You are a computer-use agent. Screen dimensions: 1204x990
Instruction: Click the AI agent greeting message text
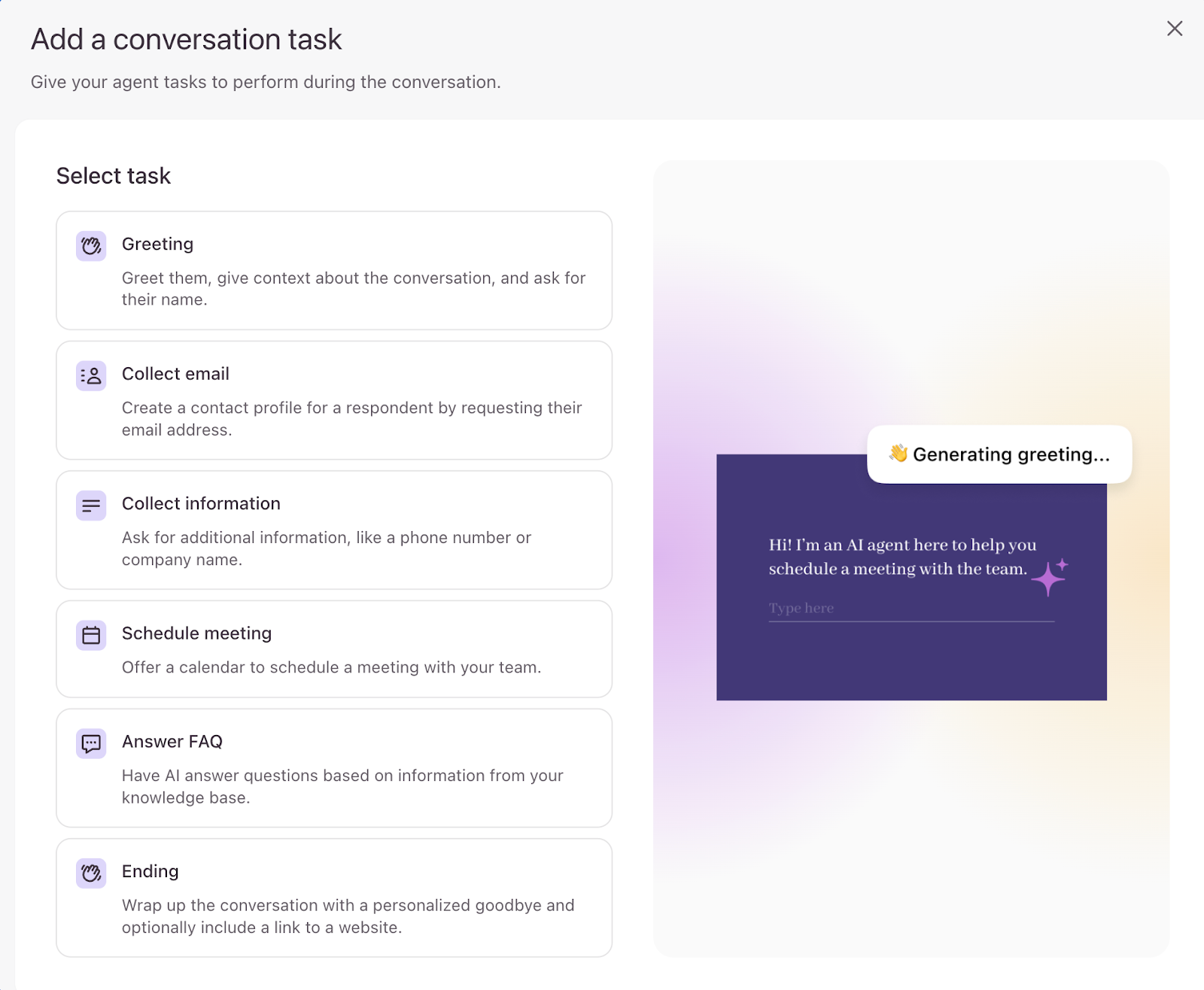click(901, 557)
